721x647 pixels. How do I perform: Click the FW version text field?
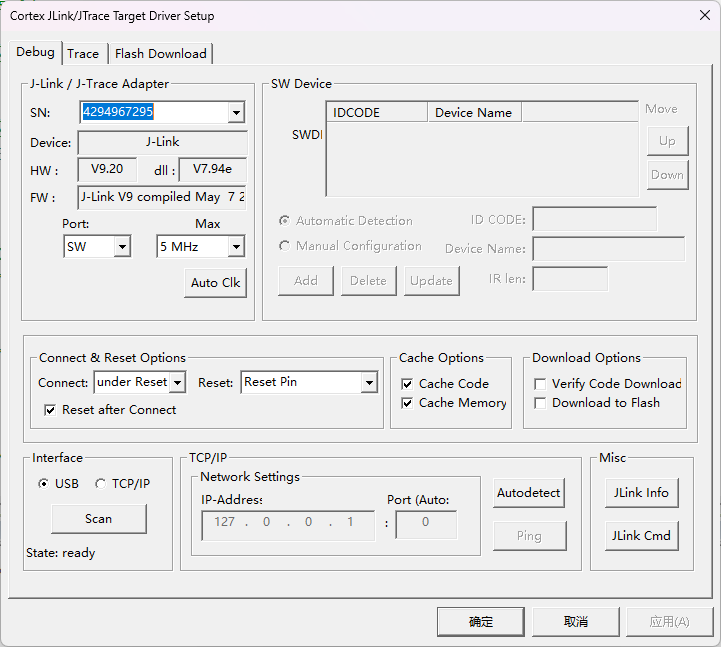(162, 197)
